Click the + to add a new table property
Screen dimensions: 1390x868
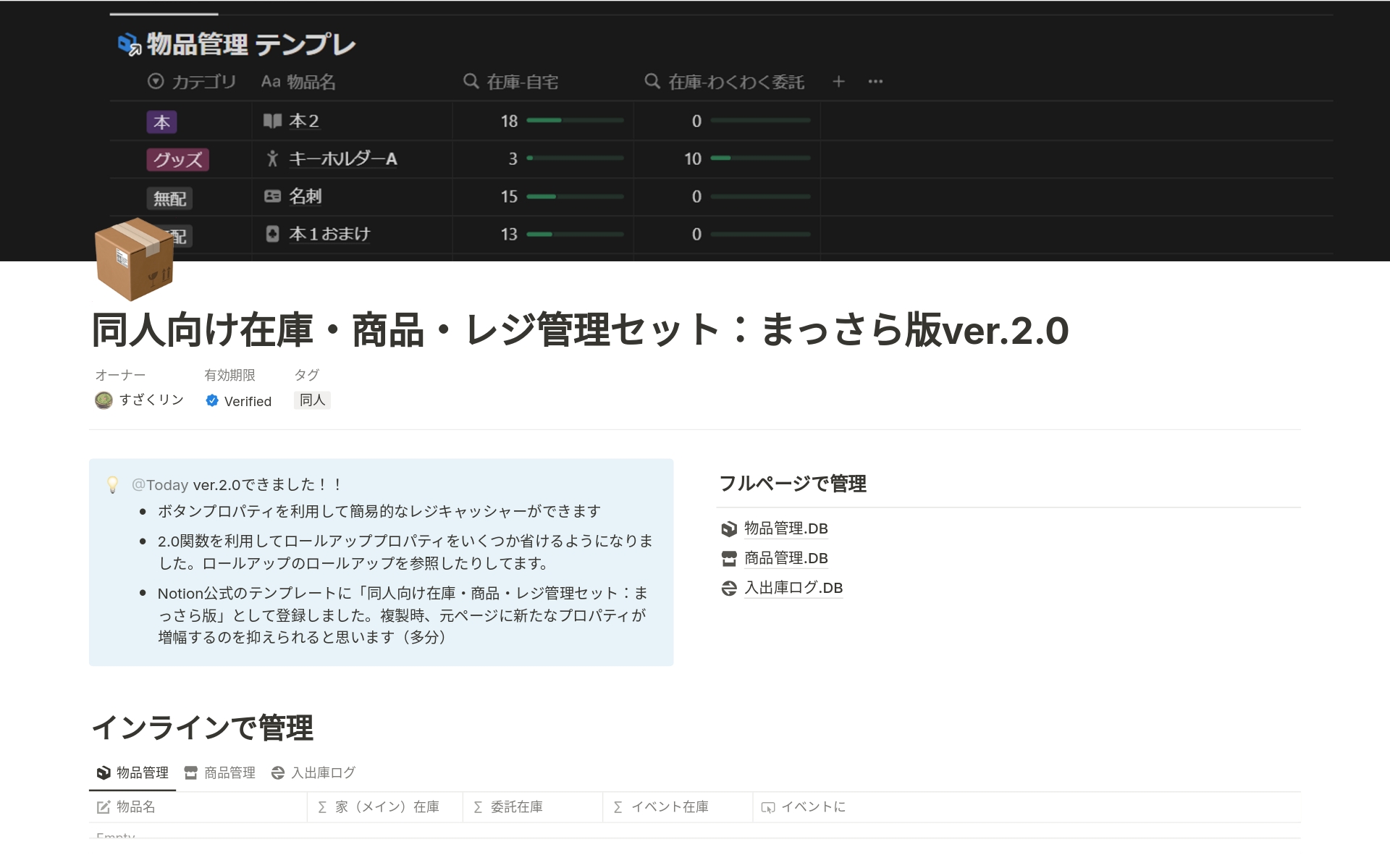(838, 81)
